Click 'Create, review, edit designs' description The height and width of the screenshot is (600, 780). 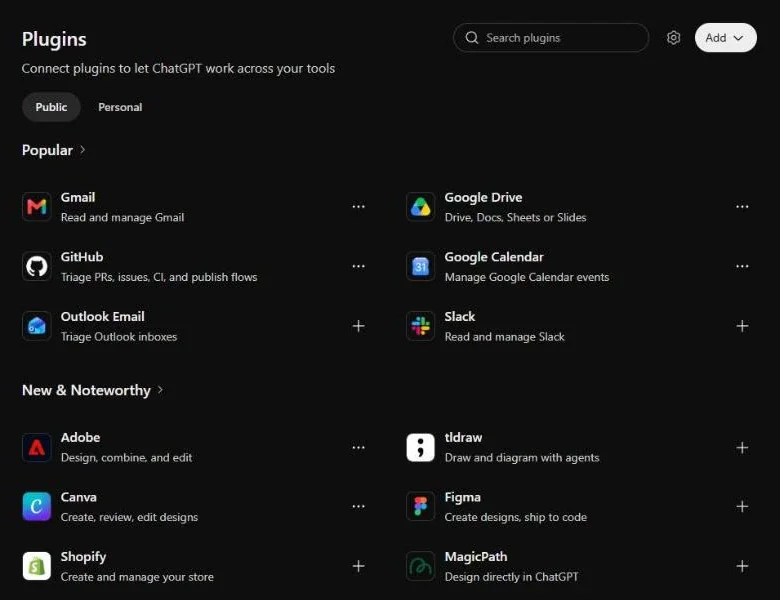pos(129,517)
